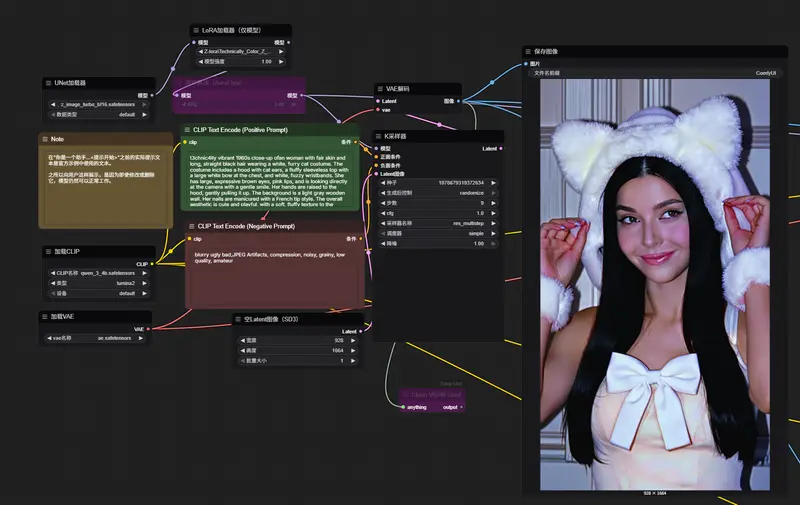Click the K采样器 node header icon

click(379, 136)
